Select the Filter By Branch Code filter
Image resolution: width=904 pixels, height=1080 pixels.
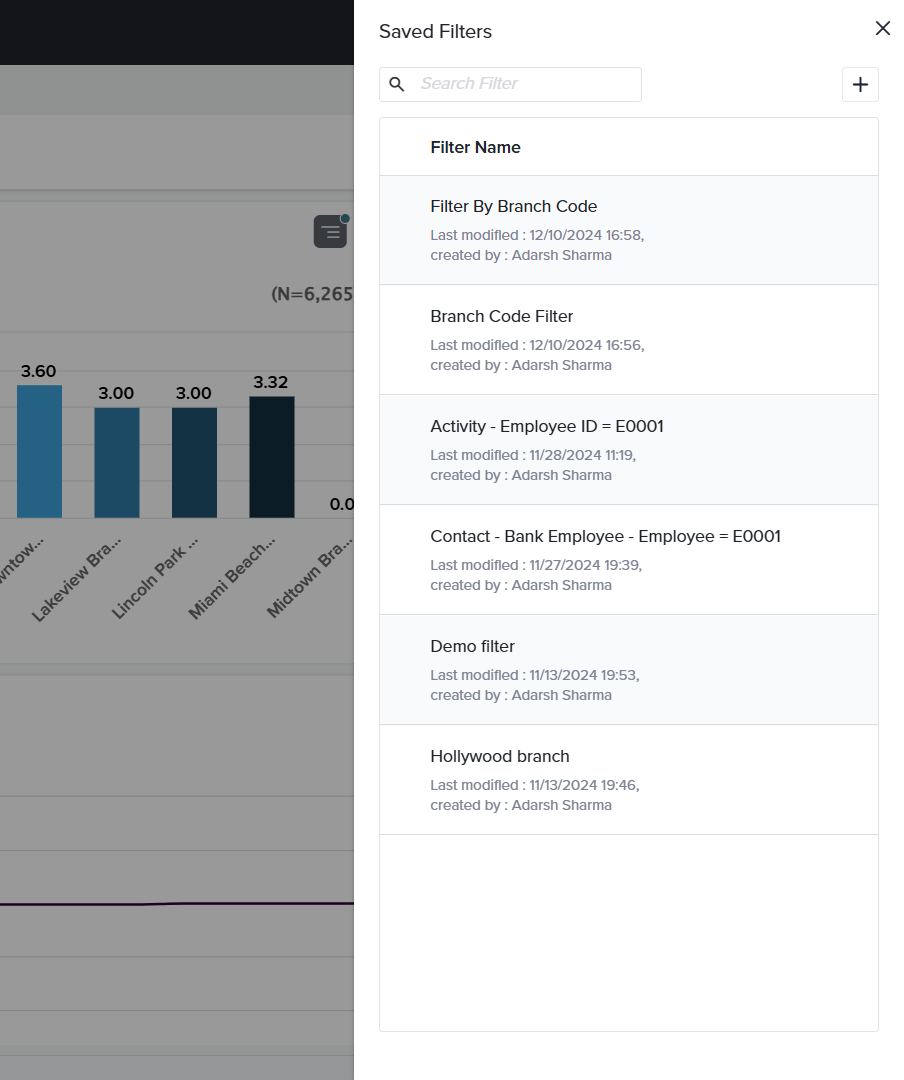click(x=513, y=207)
